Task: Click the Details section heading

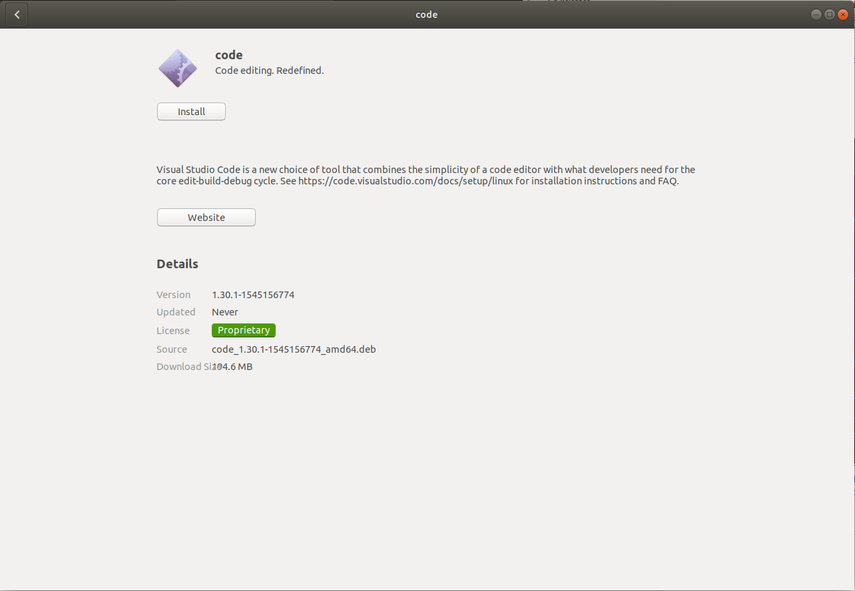Action: (177, 264)
